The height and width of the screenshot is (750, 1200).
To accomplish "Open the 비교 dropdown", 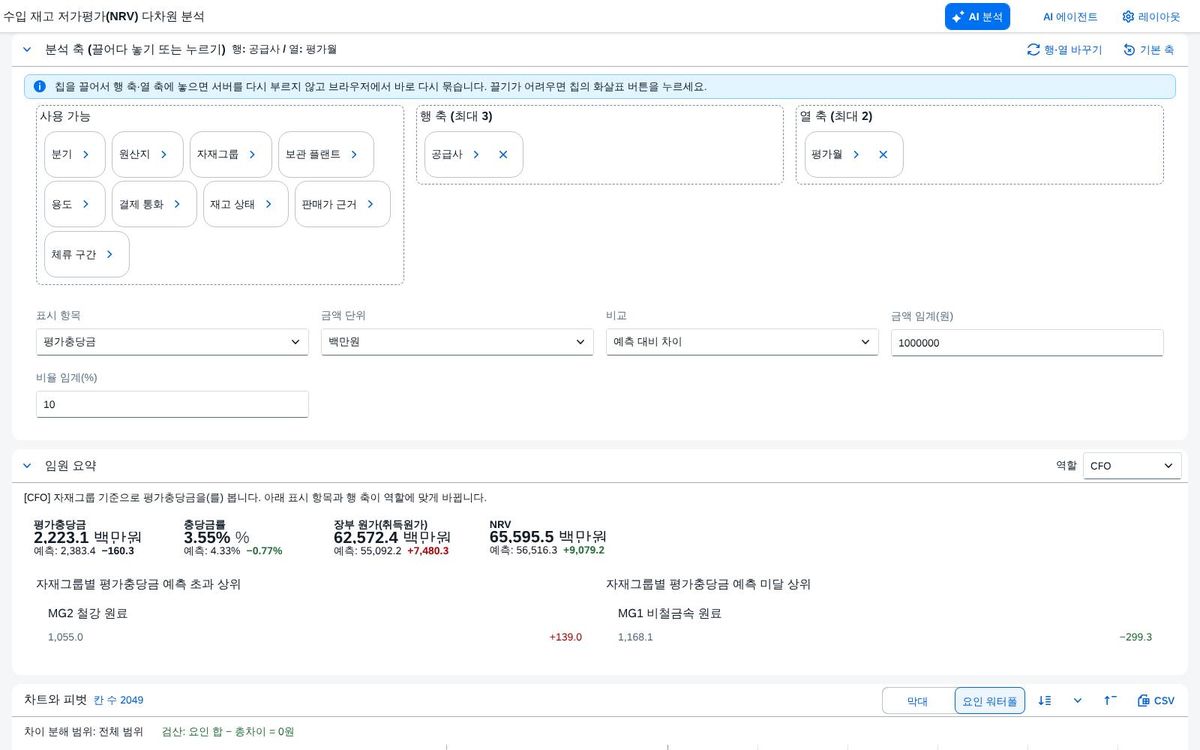I will [x=742, y=342].
